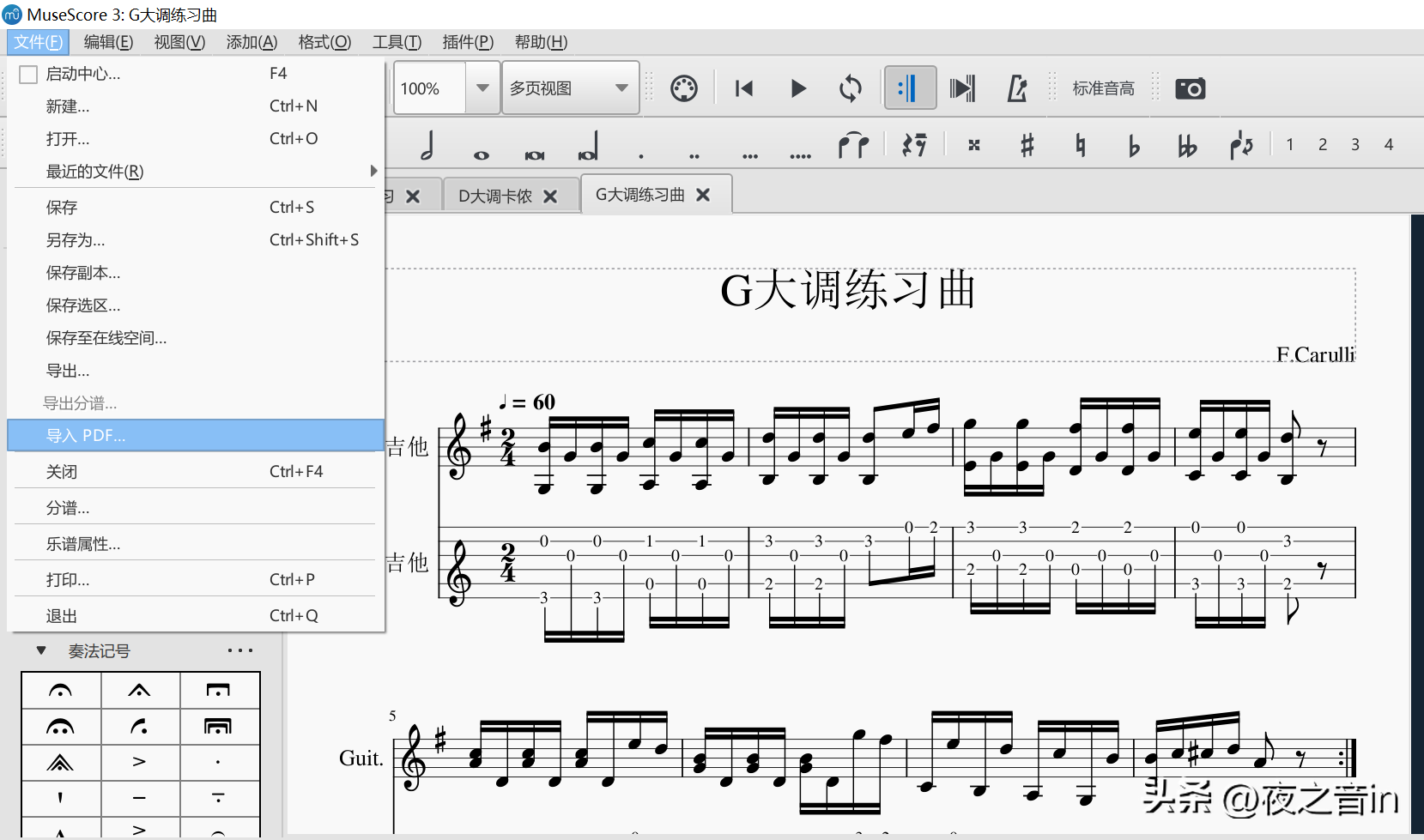
Task: Toggle play repeats button
Action: pyautogui.click(x=910, y=88)
